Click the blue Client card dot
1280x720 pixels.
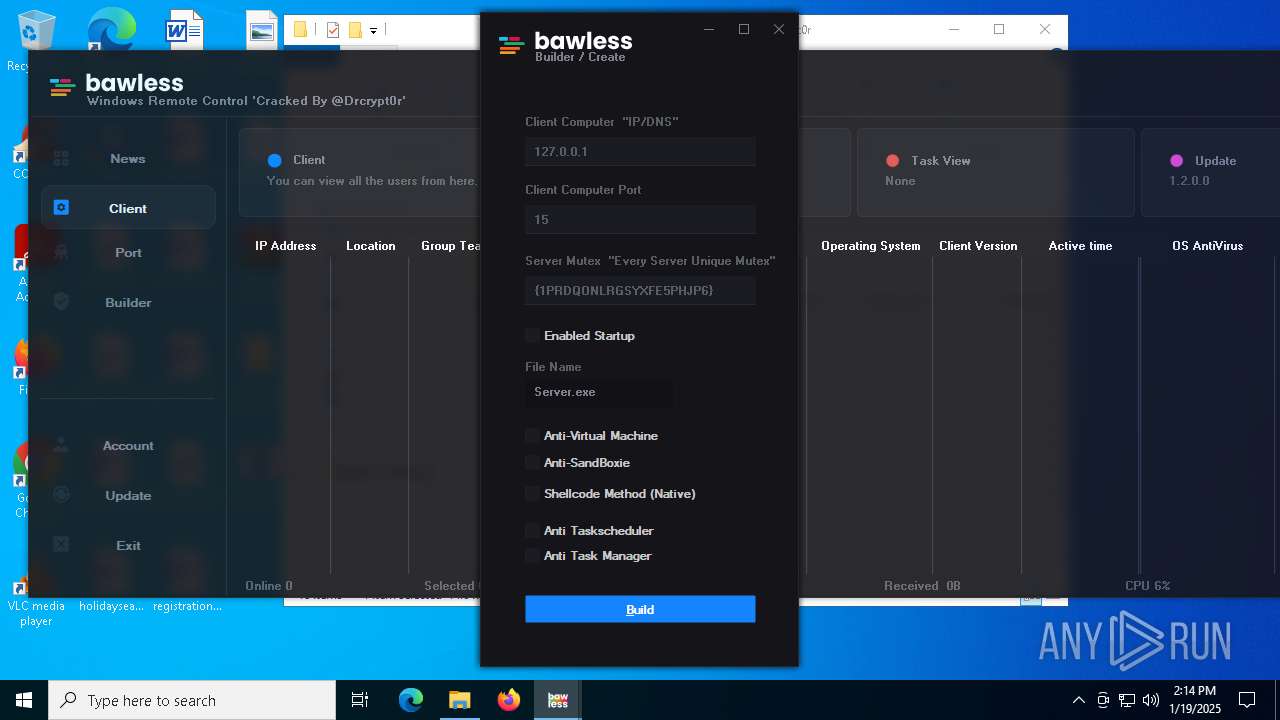tap(275, 160)
